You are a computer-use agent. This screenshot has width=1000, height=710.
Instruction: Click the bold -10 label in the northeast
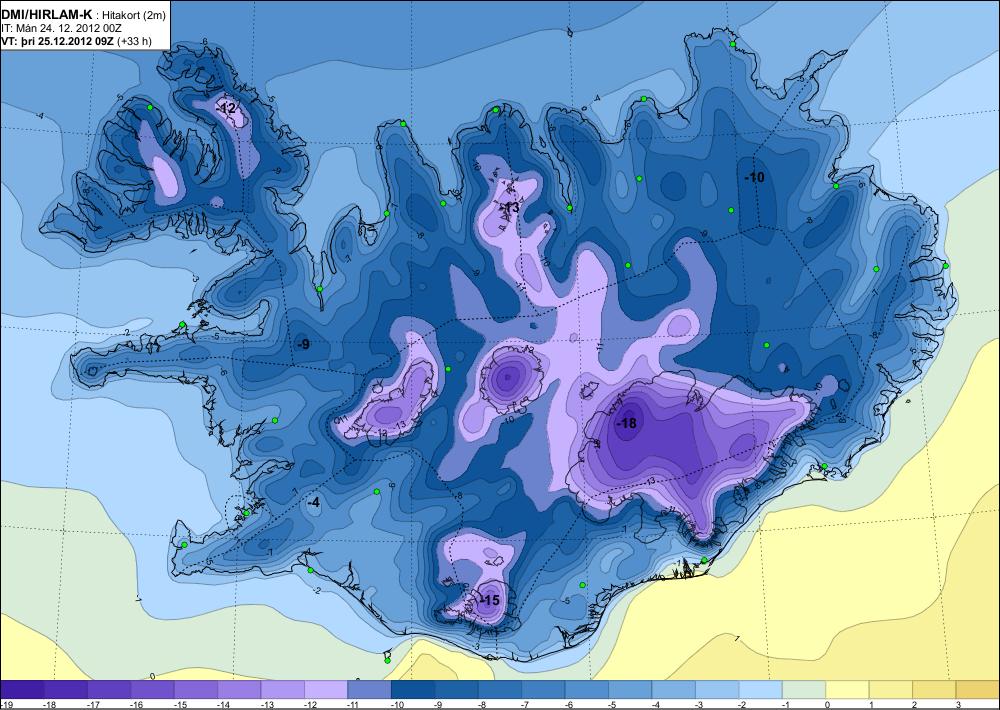[x=754, y=177]
